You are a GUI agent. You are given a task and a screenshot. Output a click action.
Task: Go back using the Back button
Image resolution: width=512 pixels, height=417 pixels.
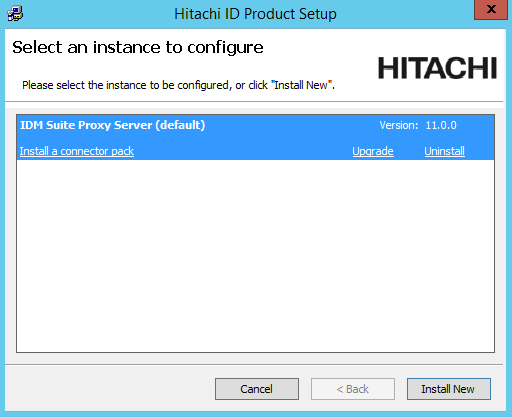tap(353, 389)
